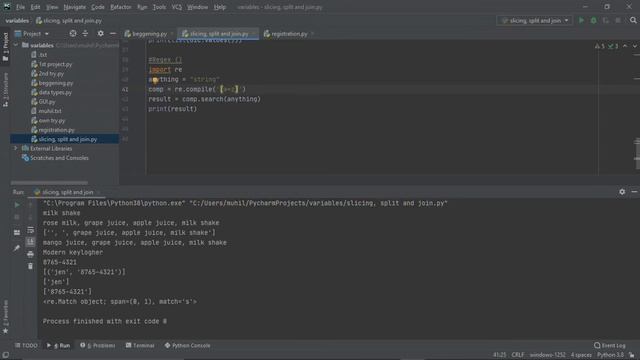Toggle scroll to end in Run console

[x=31, y=242]
